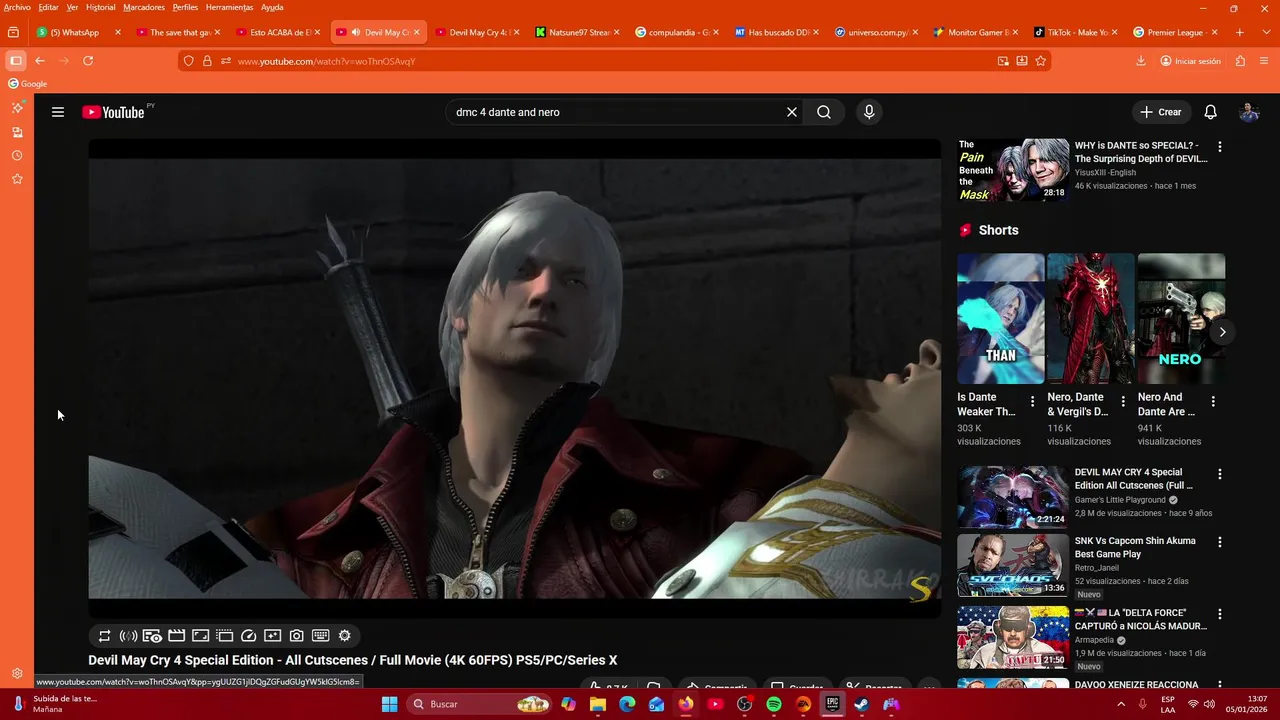Open options for Nero And Dante Are short
Image resolution: width=1280 pixels, height=720 pixels.
coord(1213,401)
